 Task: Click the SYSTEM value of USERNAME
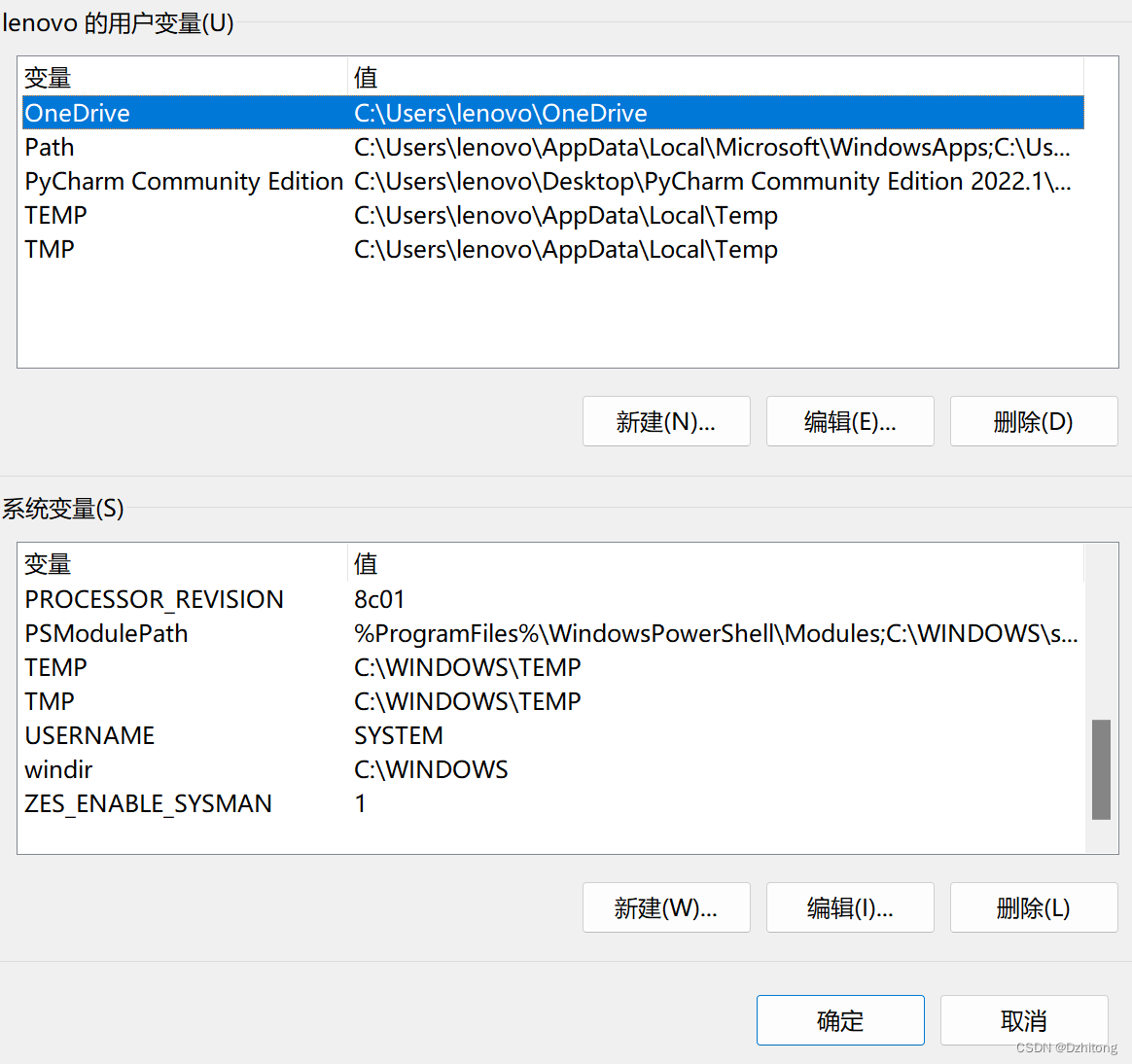tap(399, 735)
